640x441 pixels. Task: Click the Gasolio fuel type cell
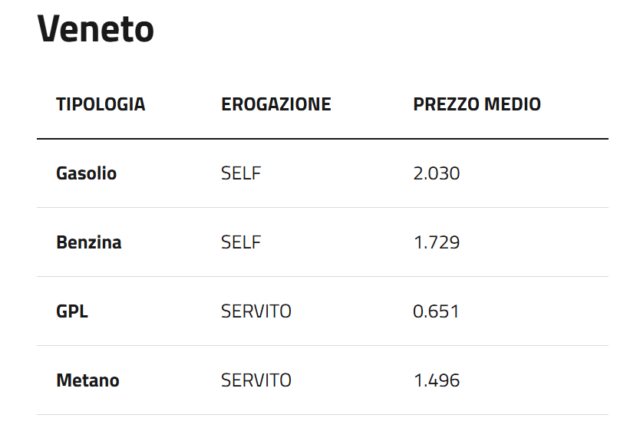coord(86,173)
